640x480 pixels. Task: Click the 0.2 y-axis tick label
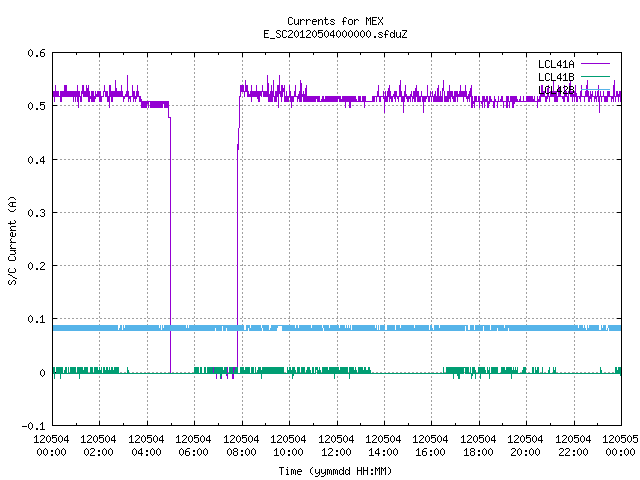pyautogui.click(x=36, y=266)
